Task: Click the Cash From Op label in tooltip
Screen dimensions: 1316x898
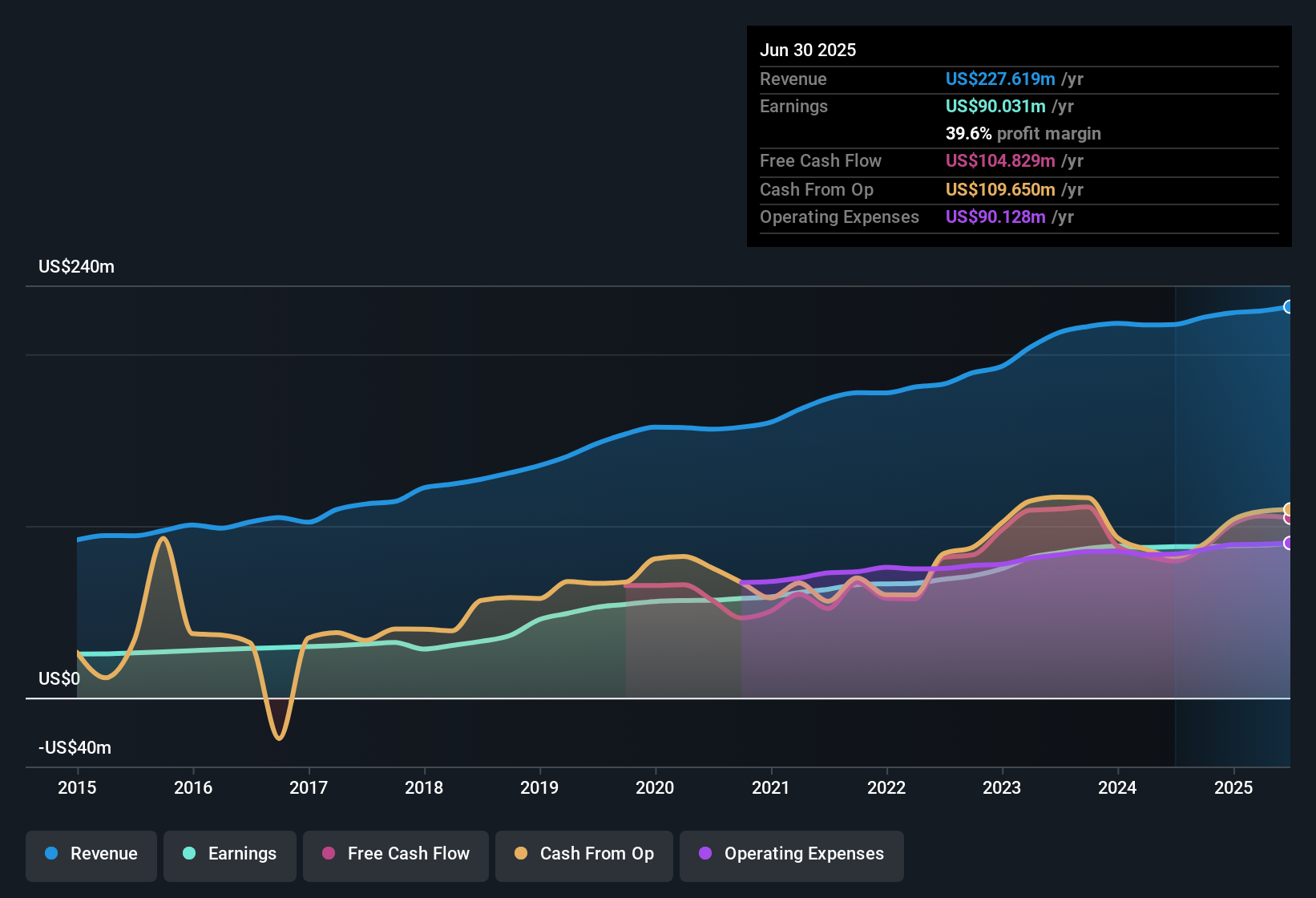Action: point(817,189)
